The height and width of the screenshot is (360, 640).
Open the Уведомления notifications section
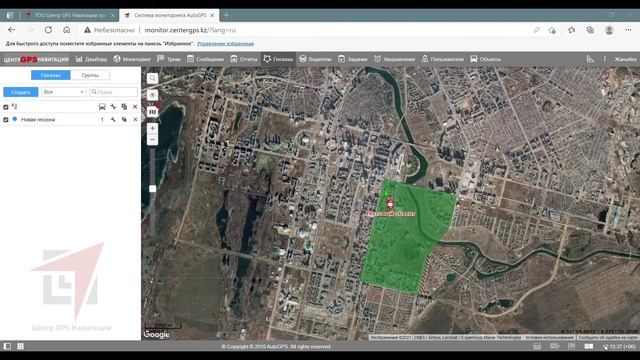click(x=394, y=59)
